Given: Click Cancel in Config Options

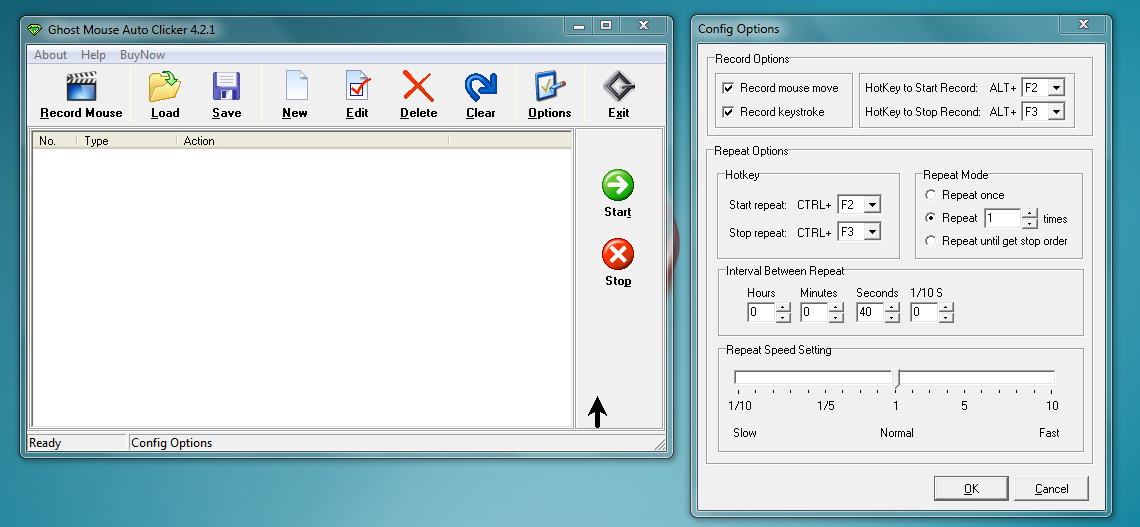Looking at the screenshot, I should [x=1051, y=488].
